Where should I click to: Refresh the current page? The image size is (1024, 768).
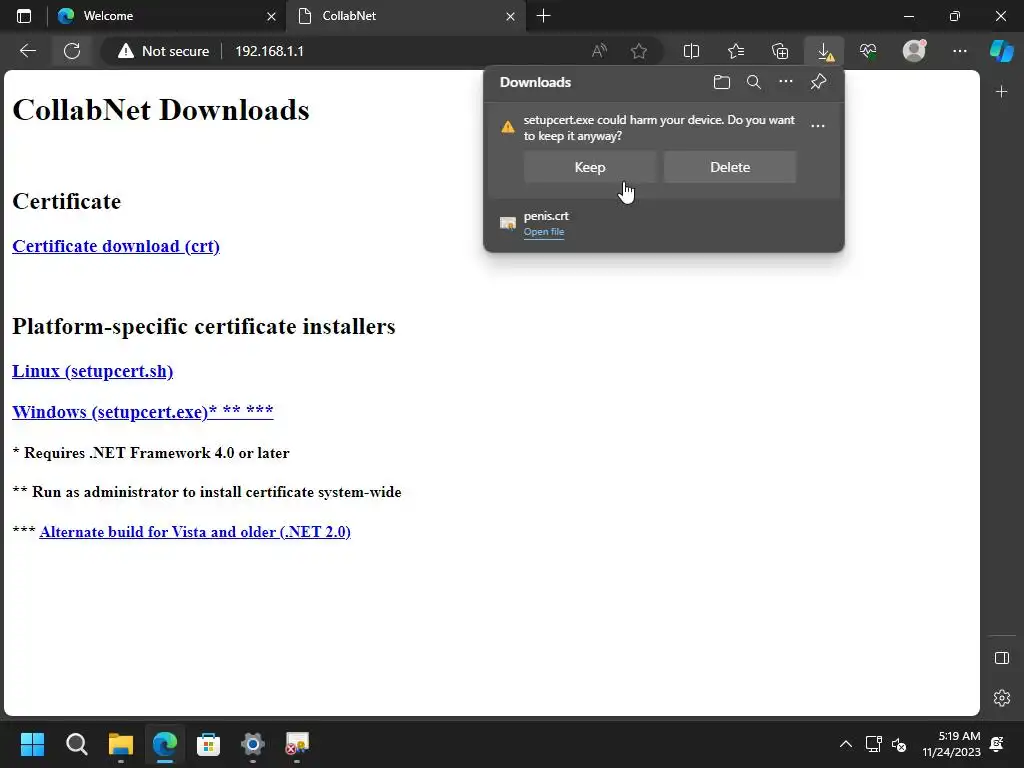click(72, 51)
